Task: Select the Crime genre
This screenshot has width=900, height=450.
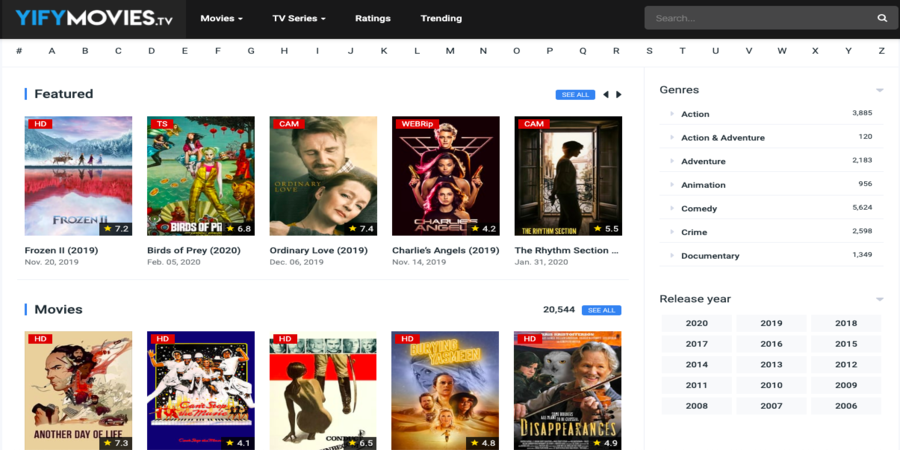Action: point(694,232)
